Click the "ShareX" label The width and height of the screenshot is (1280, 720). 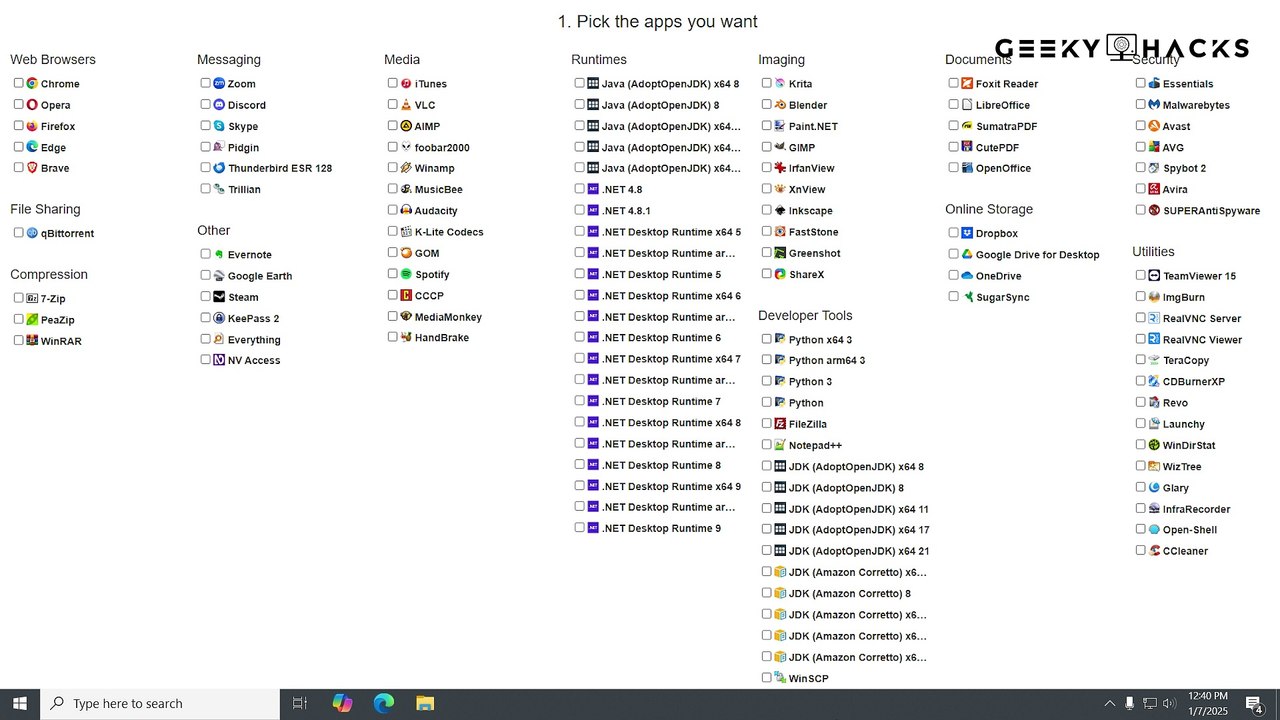pyautogui.click(x=807, y=275)
